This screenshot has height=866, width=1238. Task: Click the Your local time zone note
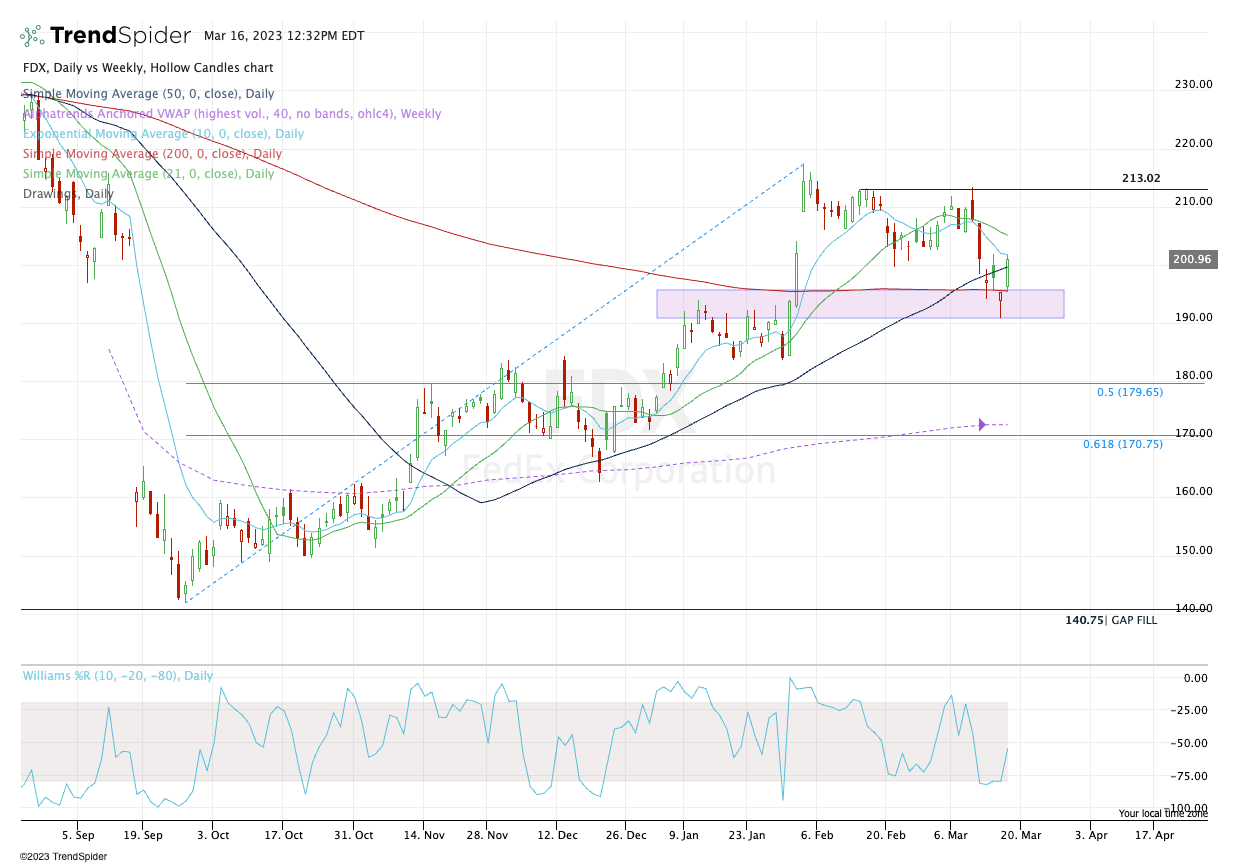click(x=1163, y=814)
